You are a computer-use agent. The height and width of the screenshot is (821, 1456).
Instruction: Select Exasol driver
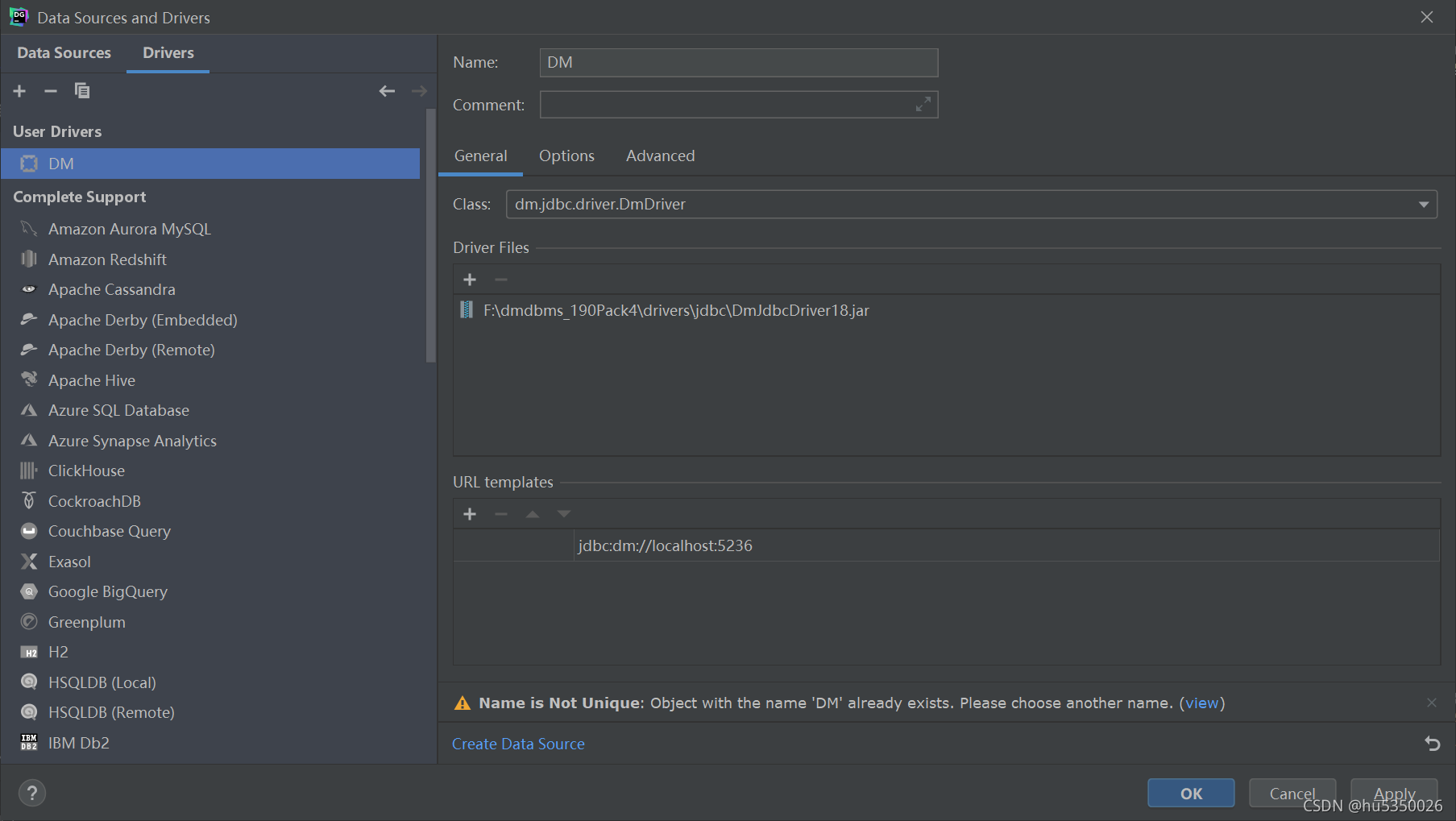click(x=210, y=562)
